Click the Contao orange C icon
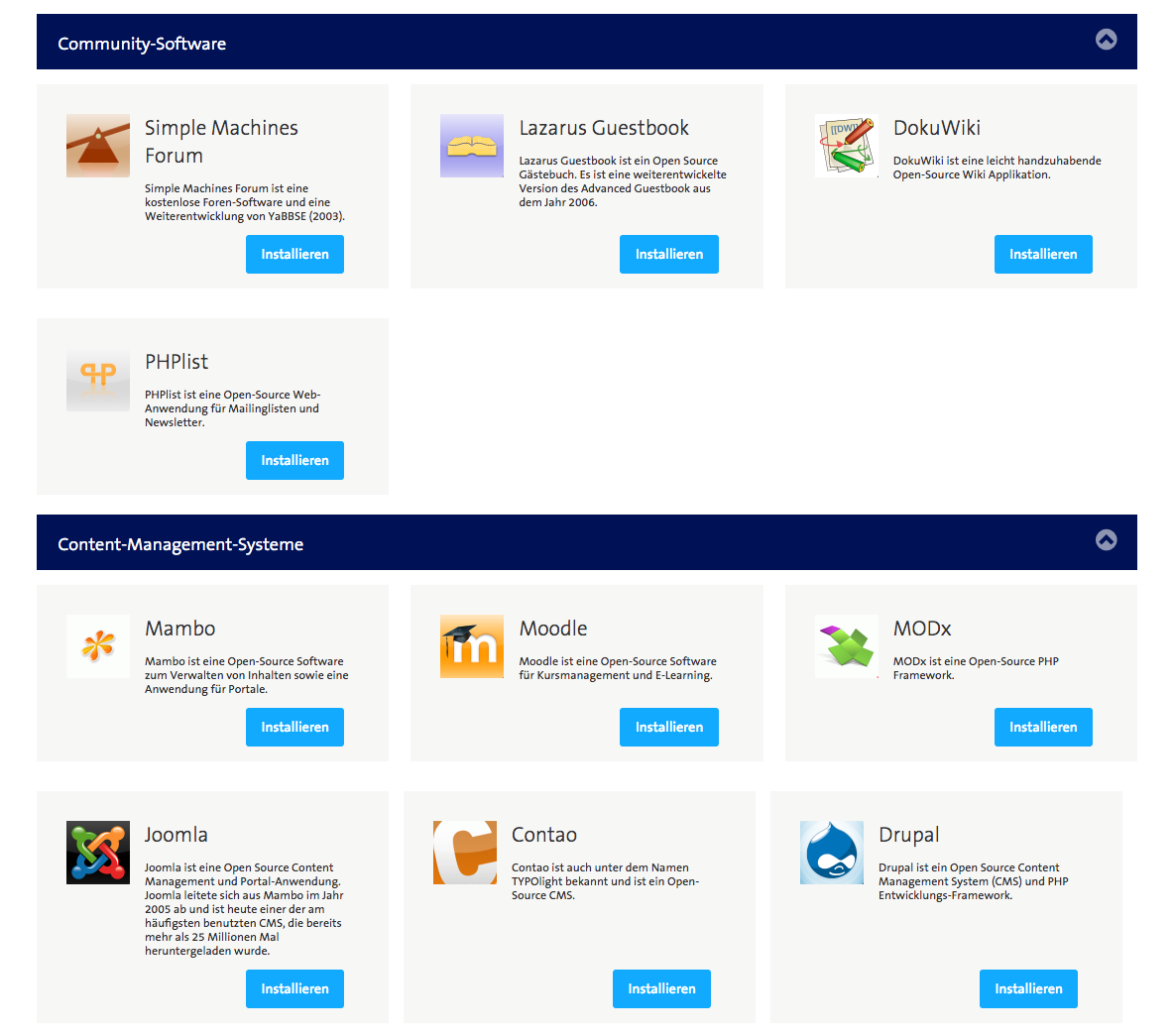 (465, 853)
